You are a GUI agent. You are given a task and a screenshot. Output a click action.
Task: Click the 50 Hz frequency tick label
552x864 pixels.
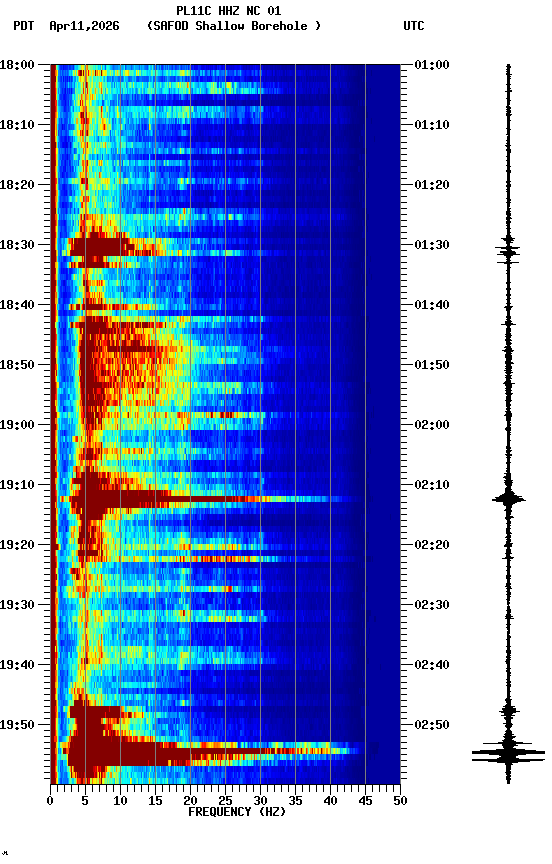[x=400, y=802]
